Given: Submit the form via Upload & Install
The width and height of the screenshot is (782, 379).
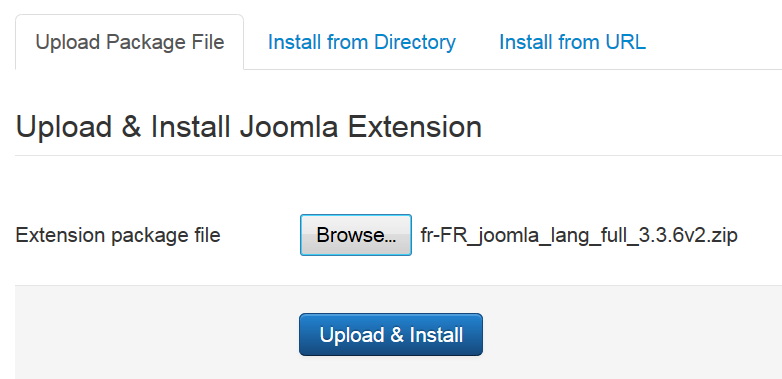Looking at the screenshot, I should click(x=391, y=335).
